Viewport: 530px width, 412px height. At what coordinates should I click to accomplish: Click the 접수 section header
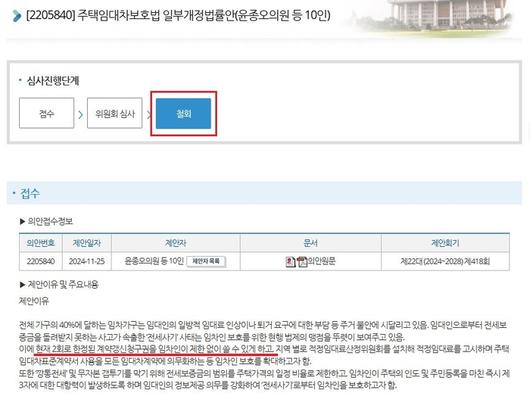(264, 193)
